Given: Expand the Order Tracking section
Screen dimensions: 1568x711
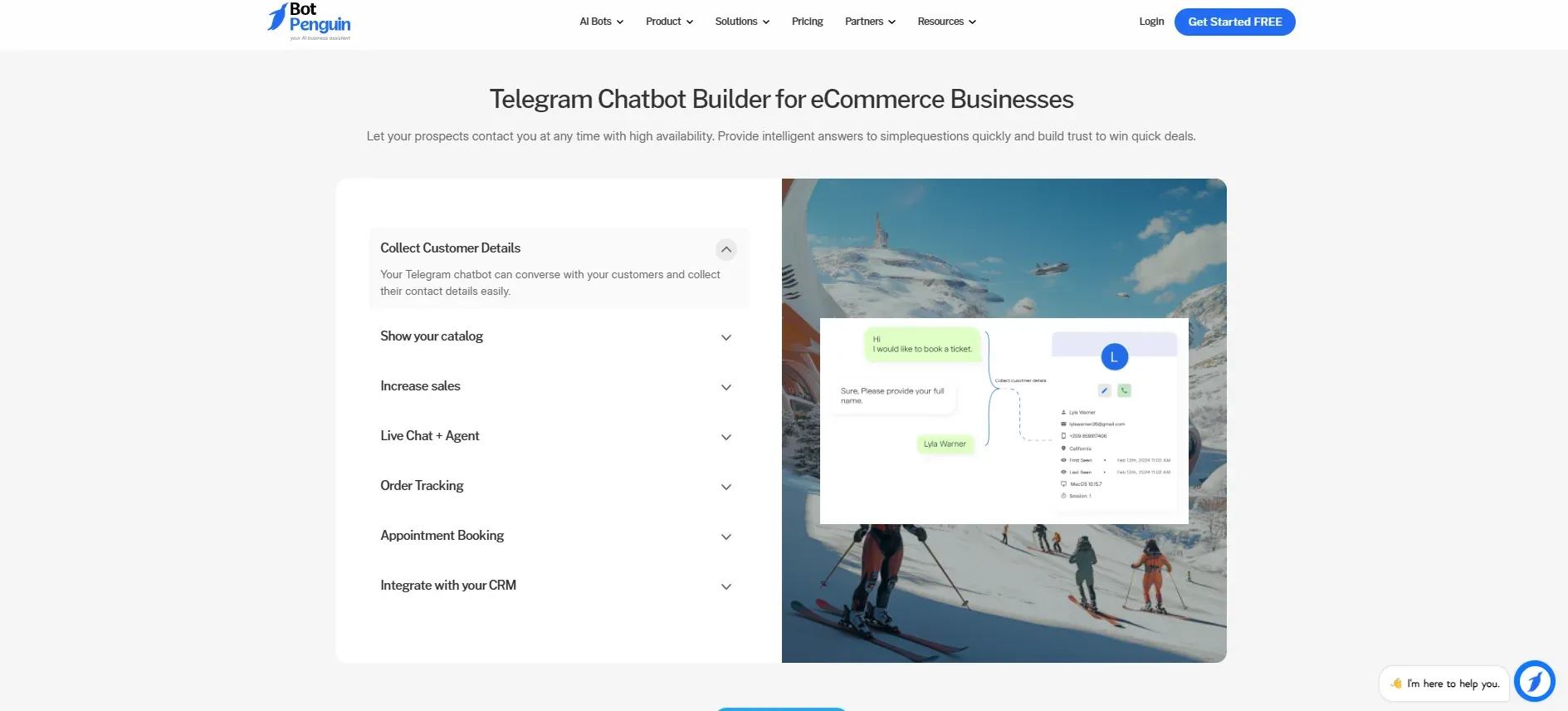Looking at the screenshot, I should (x=559, y=486).
